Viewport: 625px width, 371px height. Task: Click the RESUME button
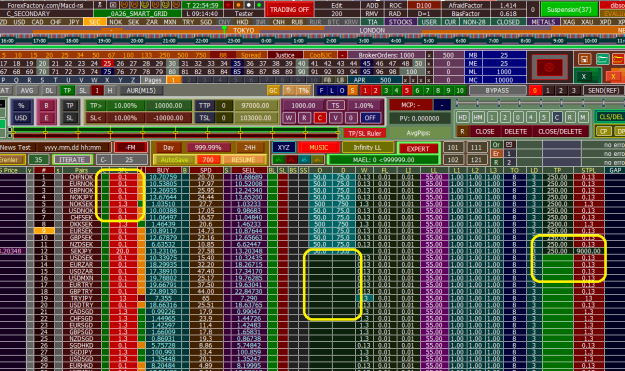(x=243, y=160)
